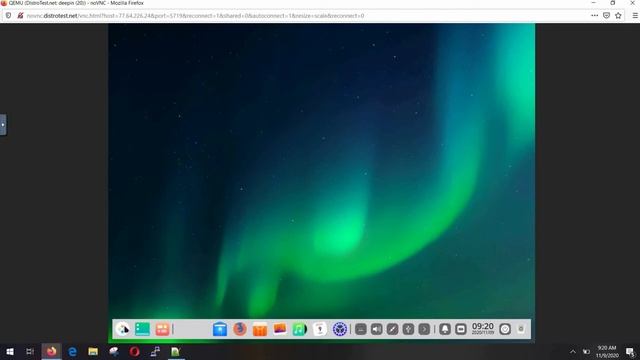Open the red show-desktop grid icon in dock

[x=162, y=329]
